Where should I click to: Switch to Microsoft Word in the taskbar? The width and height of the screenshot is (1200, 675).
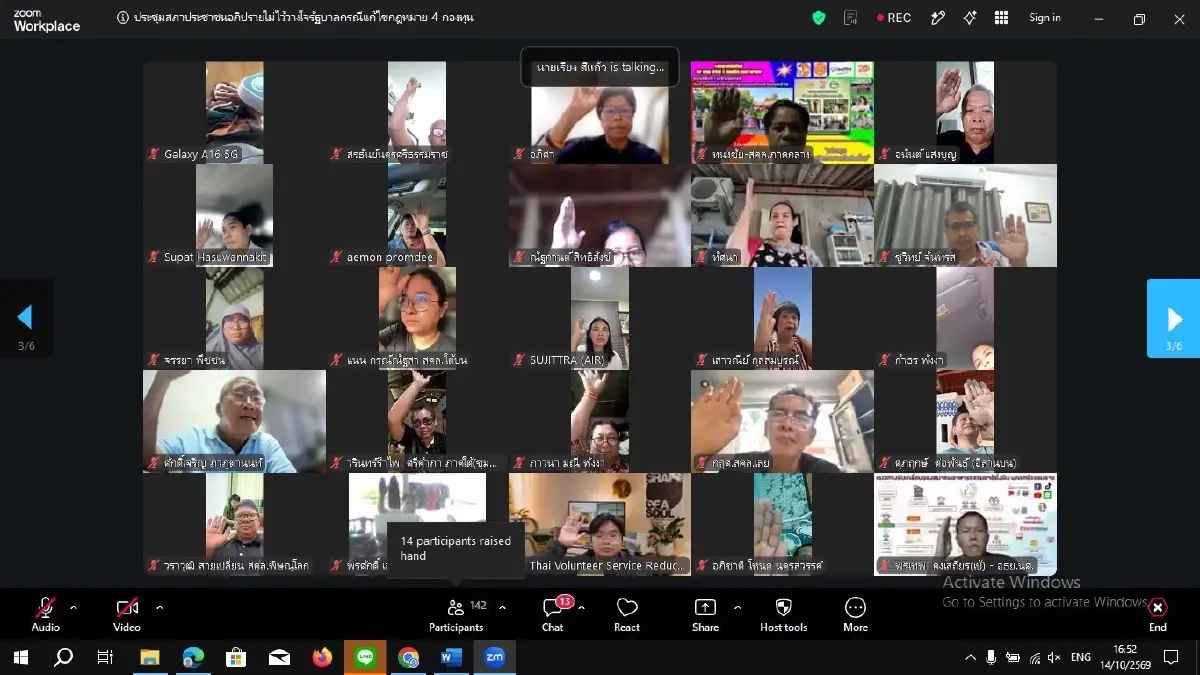point(451,657)
